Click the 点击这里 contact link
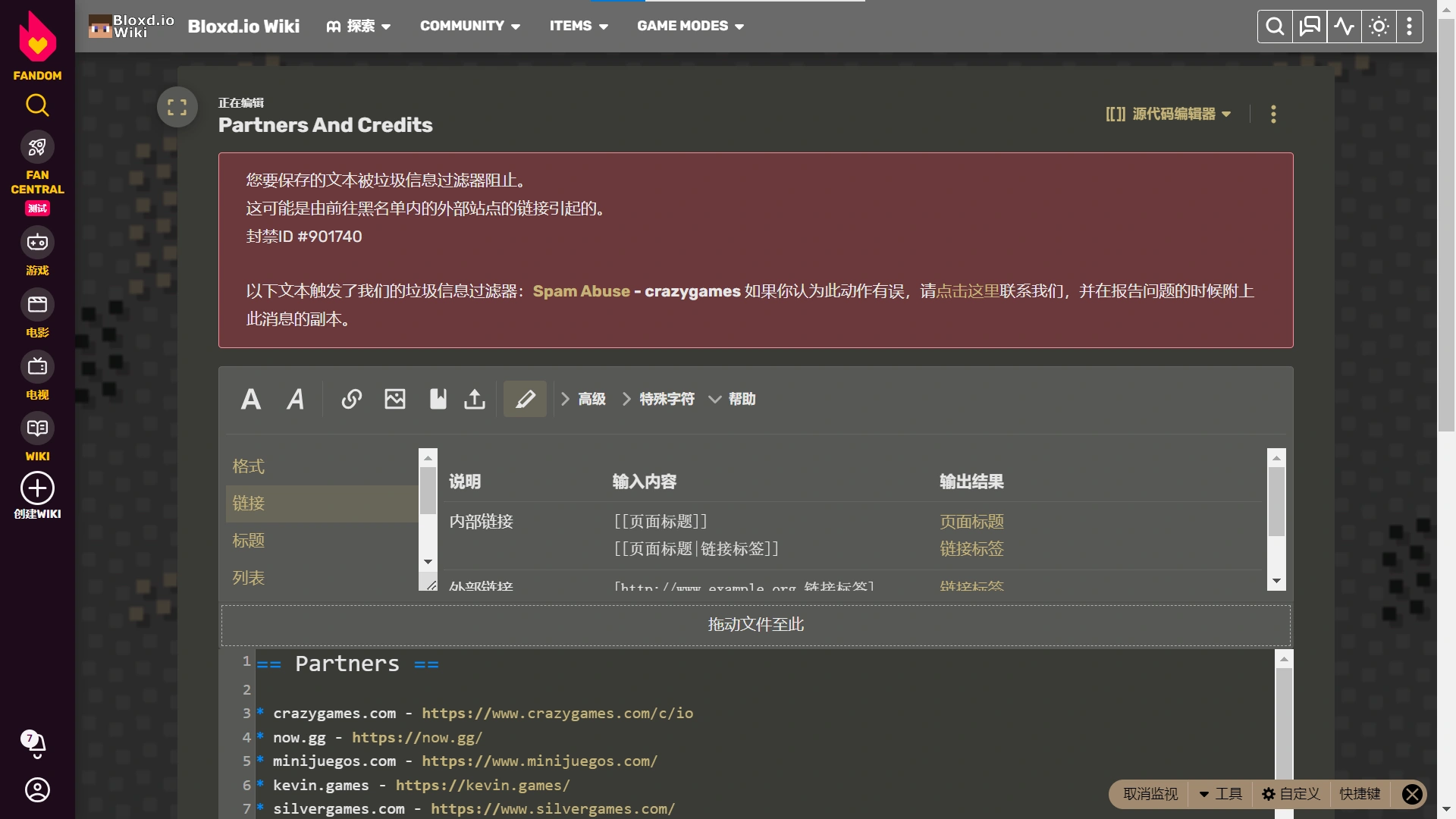 [x=968, y=291]
